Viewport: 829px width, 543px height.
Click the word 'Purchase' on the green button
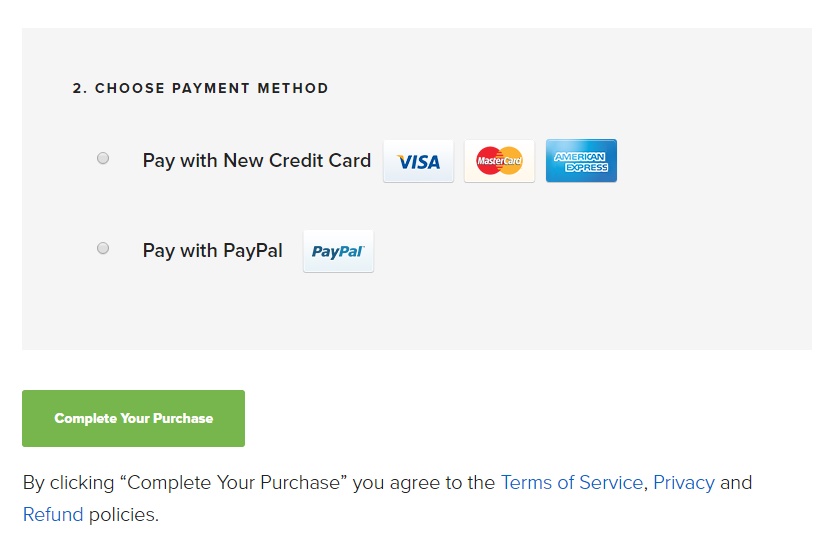tap(183, 418)
